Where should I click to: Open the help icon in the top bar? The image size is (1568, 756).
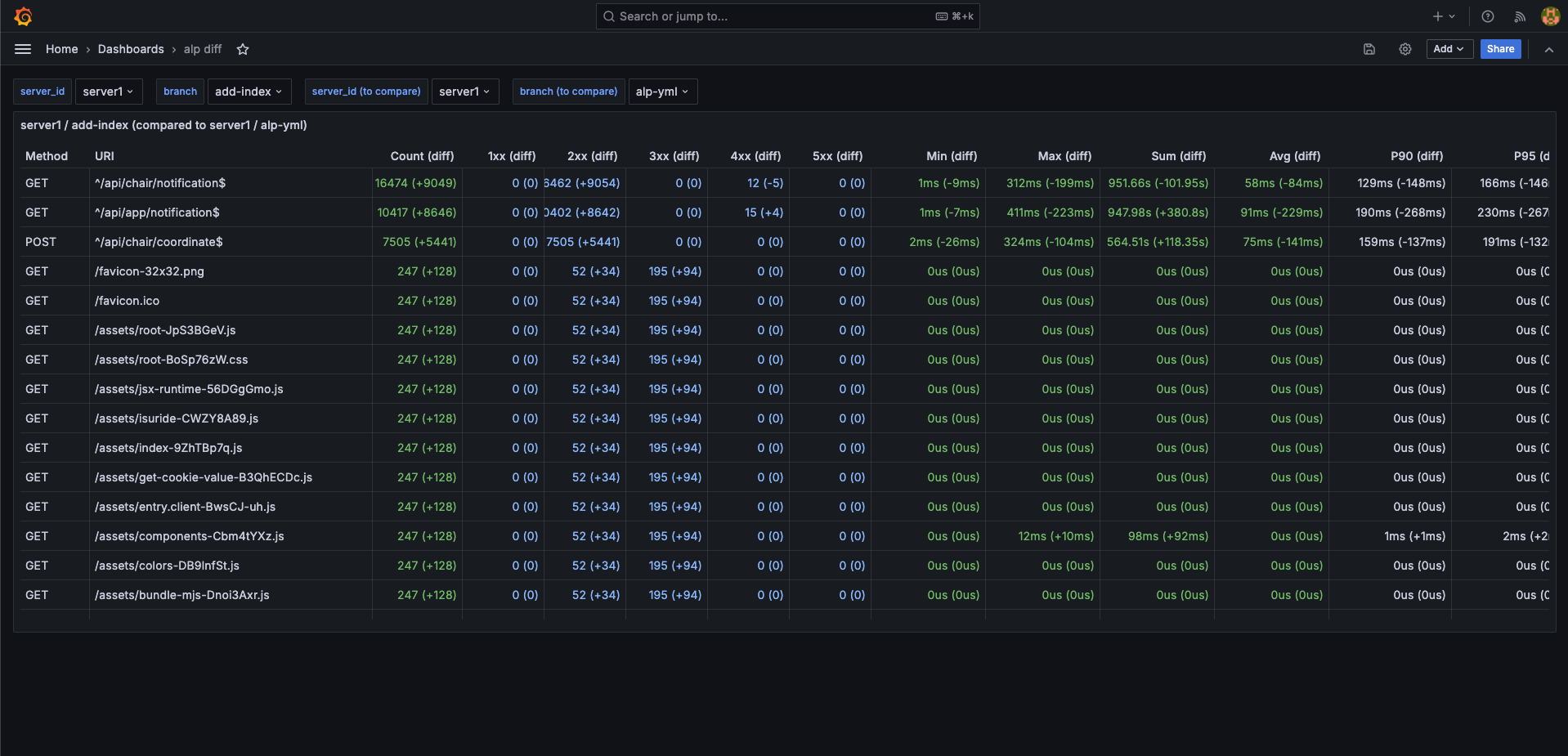pyautogui.click(x=1487, y=16)
